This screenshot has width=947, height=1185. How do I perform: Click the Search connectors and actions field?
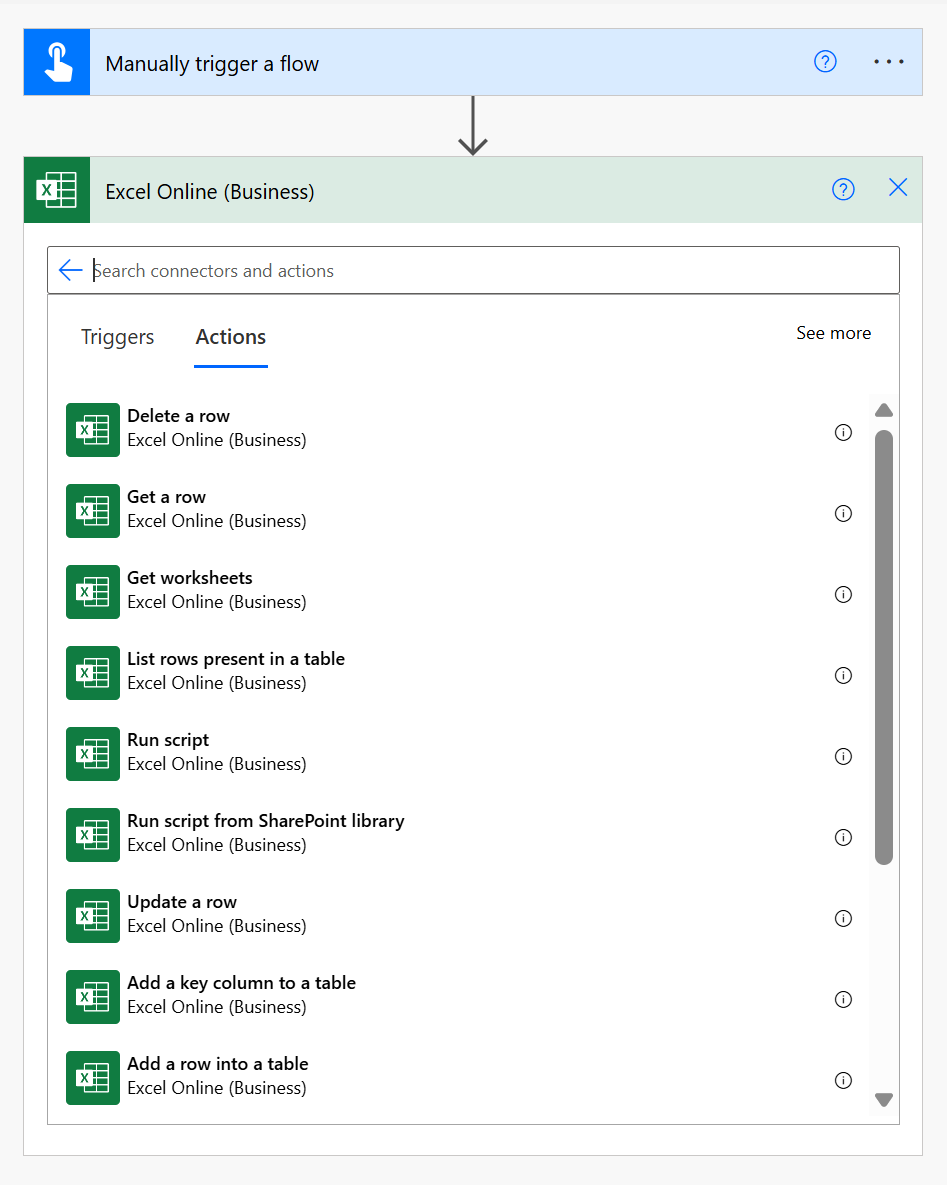[490, 270]
